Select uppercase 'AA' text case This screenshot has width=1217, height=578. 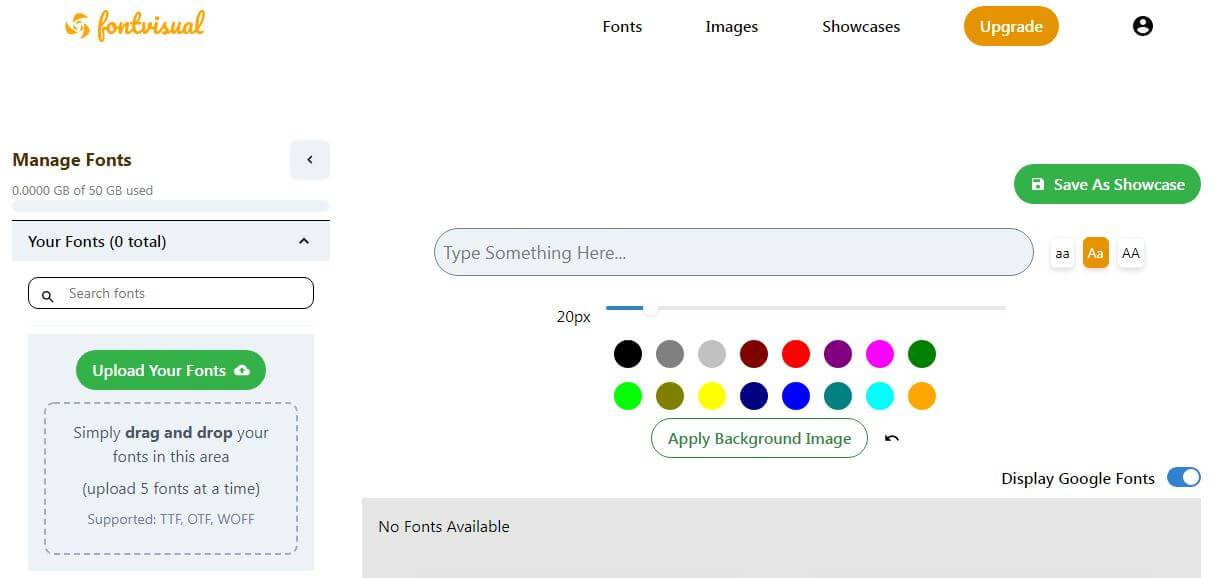(x=1130, y=253)
